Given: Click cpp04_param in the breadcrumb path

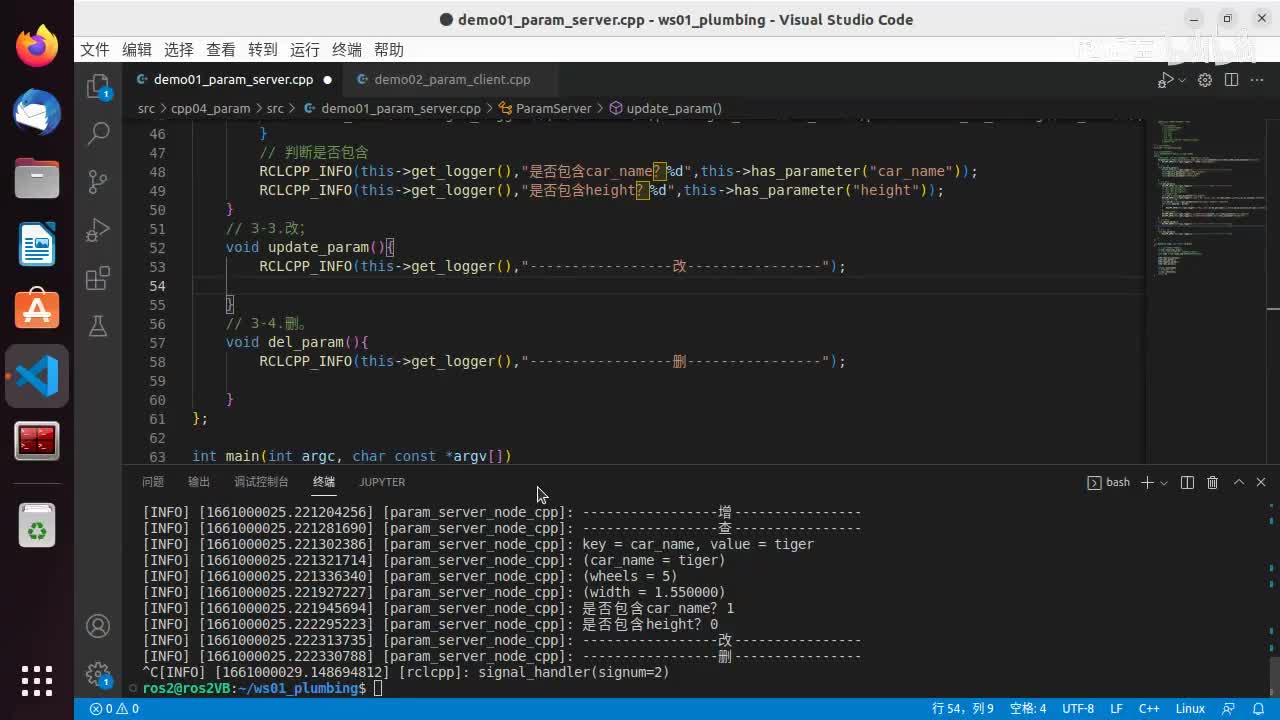Looking at the screenshot, I should point(210,108).
